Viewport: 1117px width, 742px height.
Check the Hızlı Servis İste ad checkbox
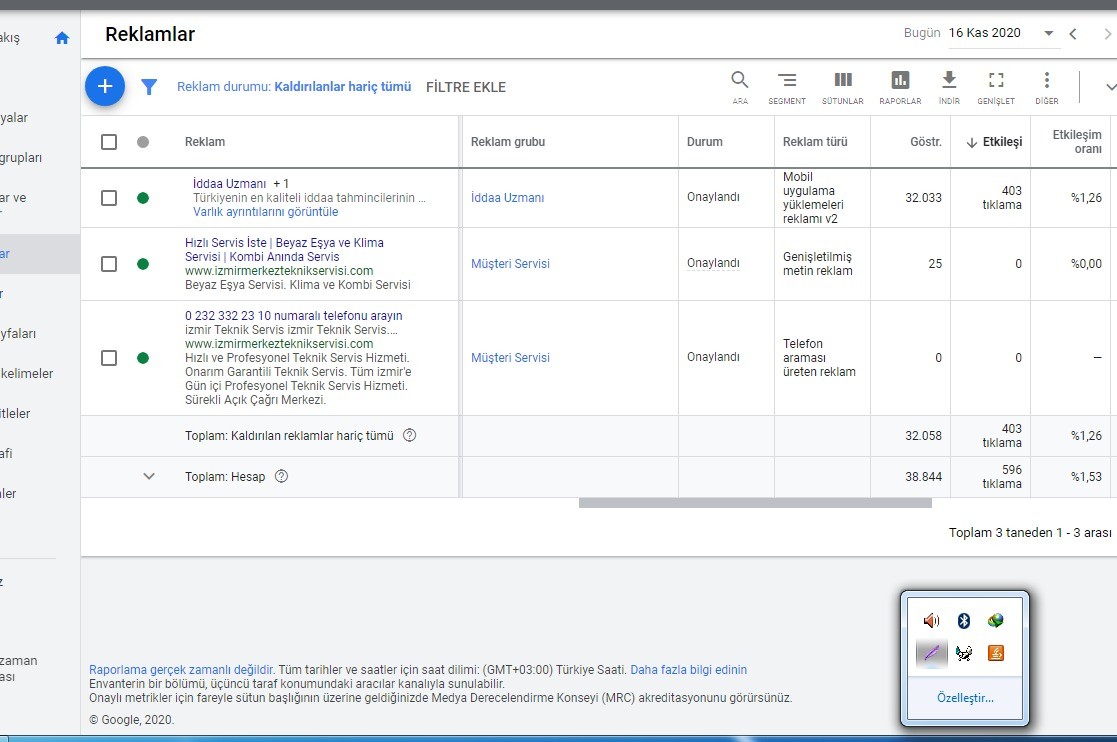coord(109,264)
